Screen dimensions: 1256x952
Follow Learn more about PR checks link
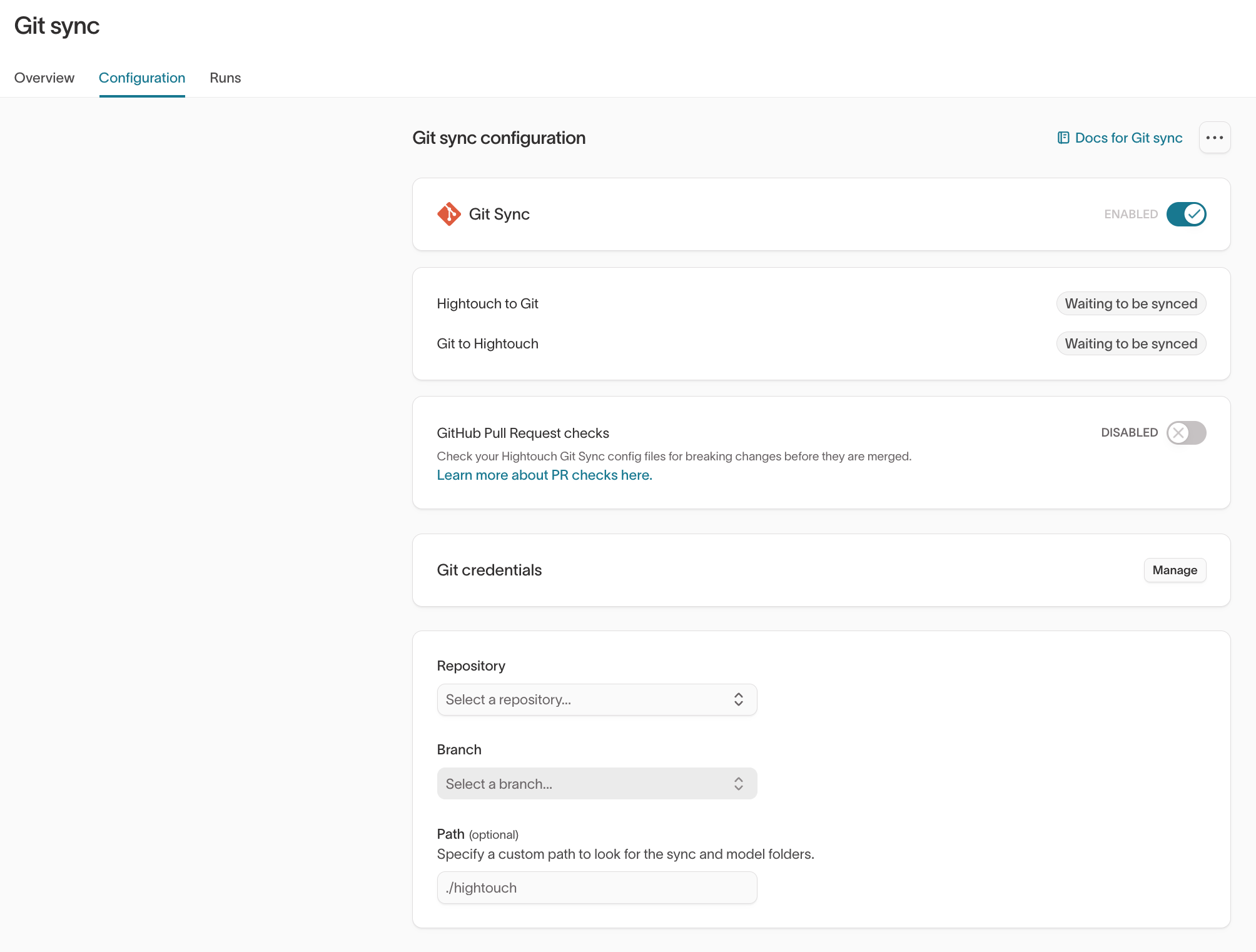coord(544,475)
